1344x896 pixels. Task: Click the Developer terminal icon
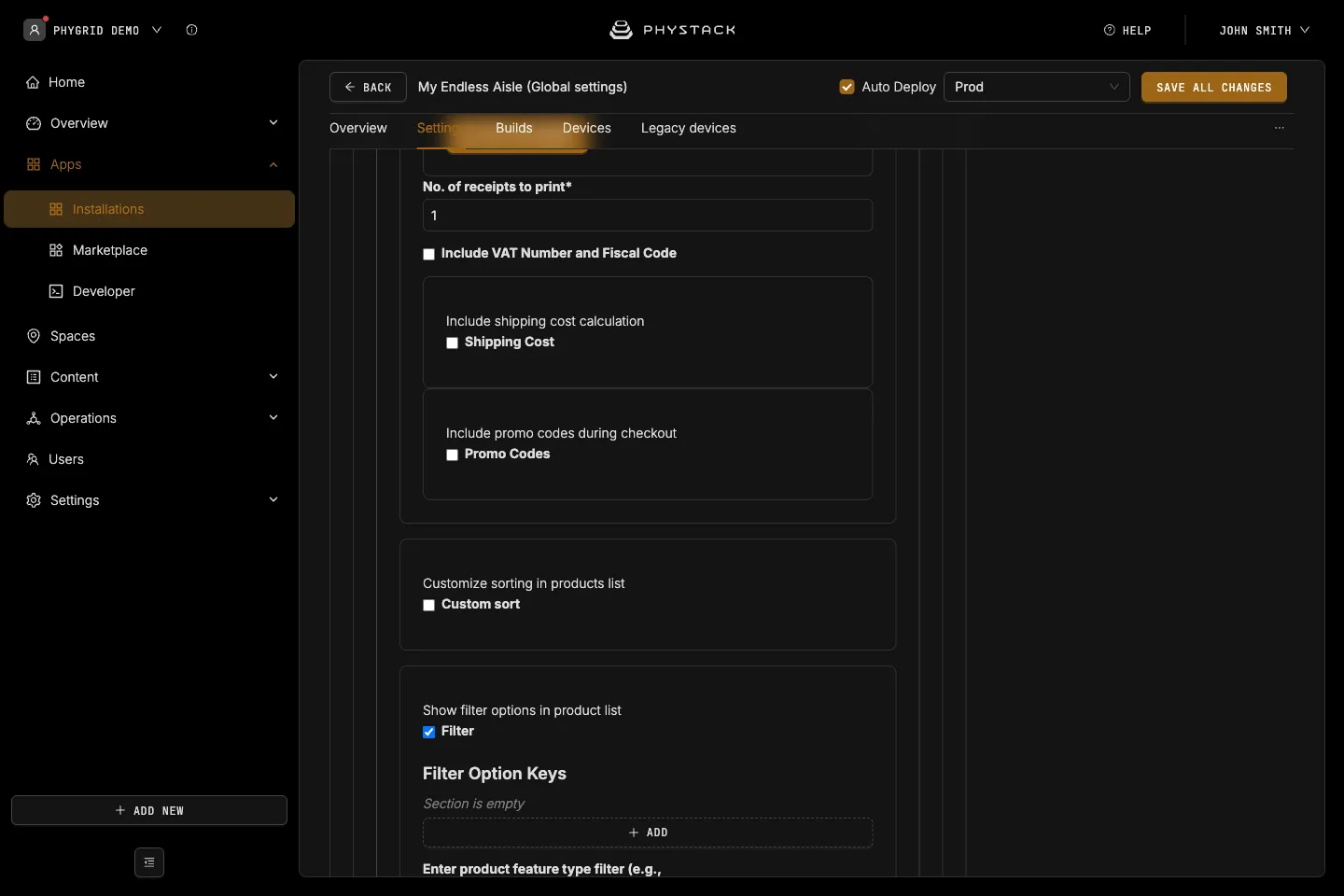click(x=56, y=291)
